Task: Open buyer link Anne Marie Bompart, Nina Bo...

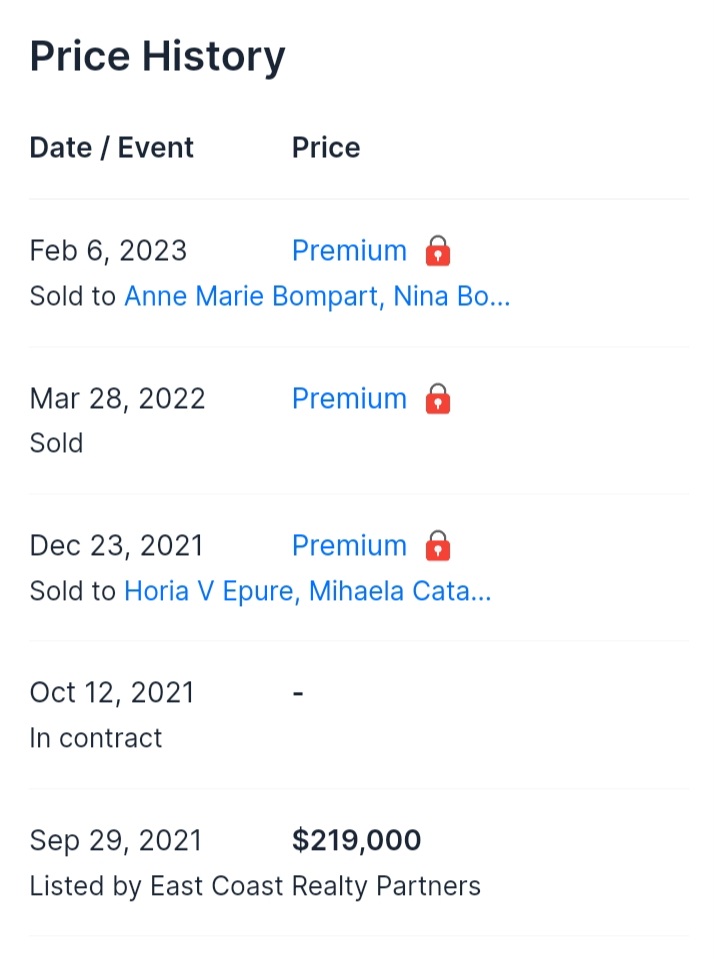Action: [317, 296]
